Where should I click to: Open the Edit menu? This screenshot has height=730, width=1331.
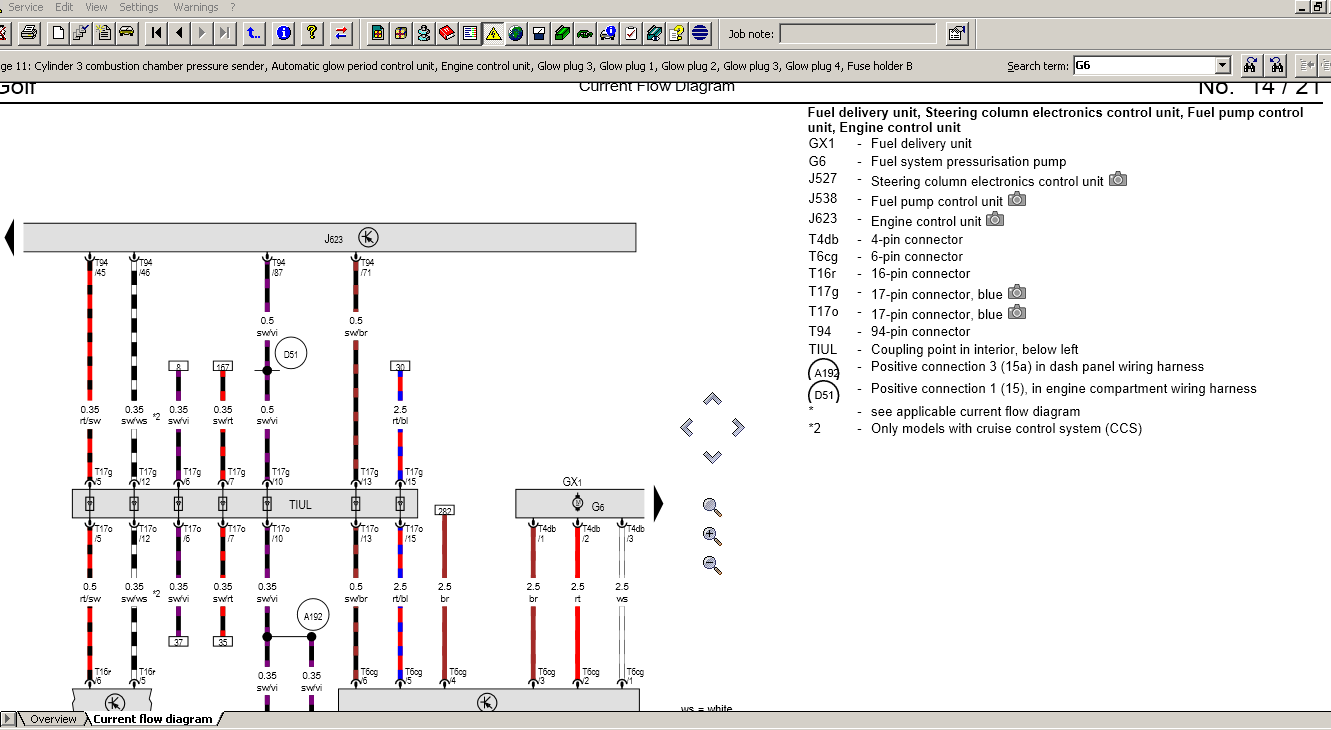click(64, 7)
